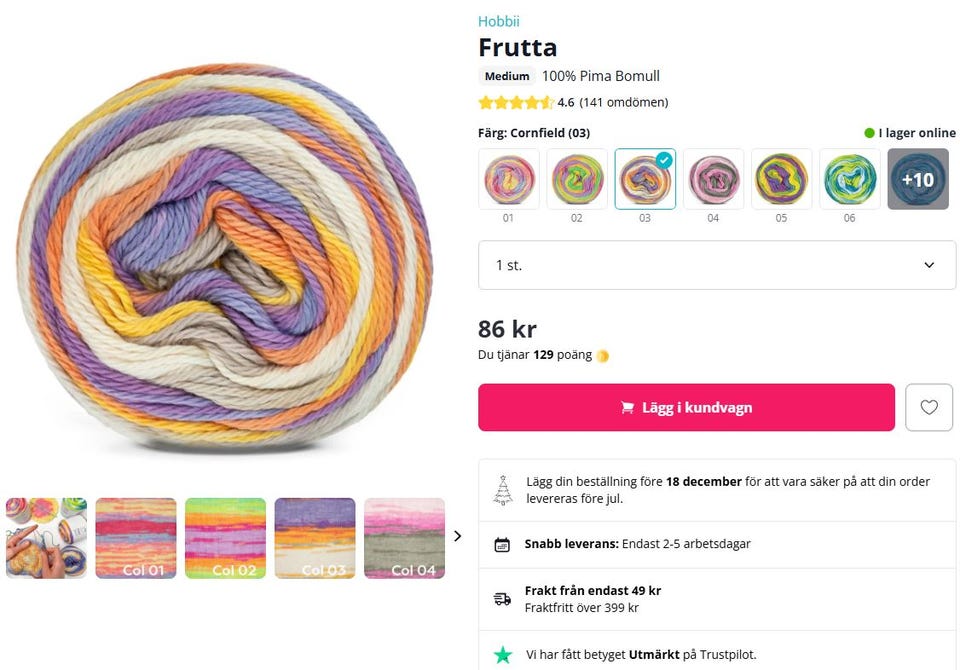960x670 pixels.
Task: Open the 141 omdömen reviews link
Action: pos(624,102)
